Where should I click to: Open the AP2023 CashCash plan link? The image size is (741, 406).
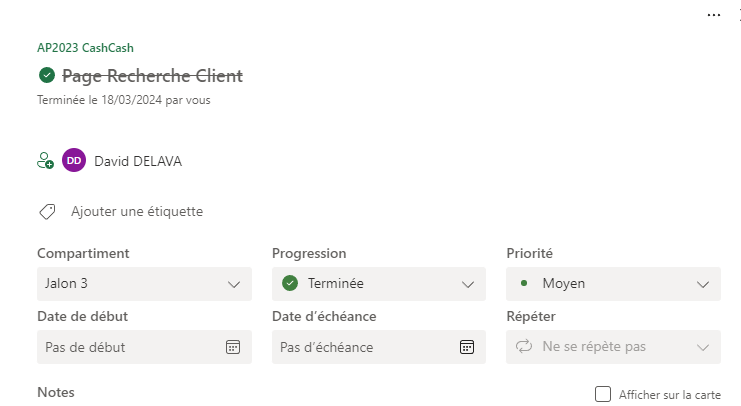tap(85, 47)
